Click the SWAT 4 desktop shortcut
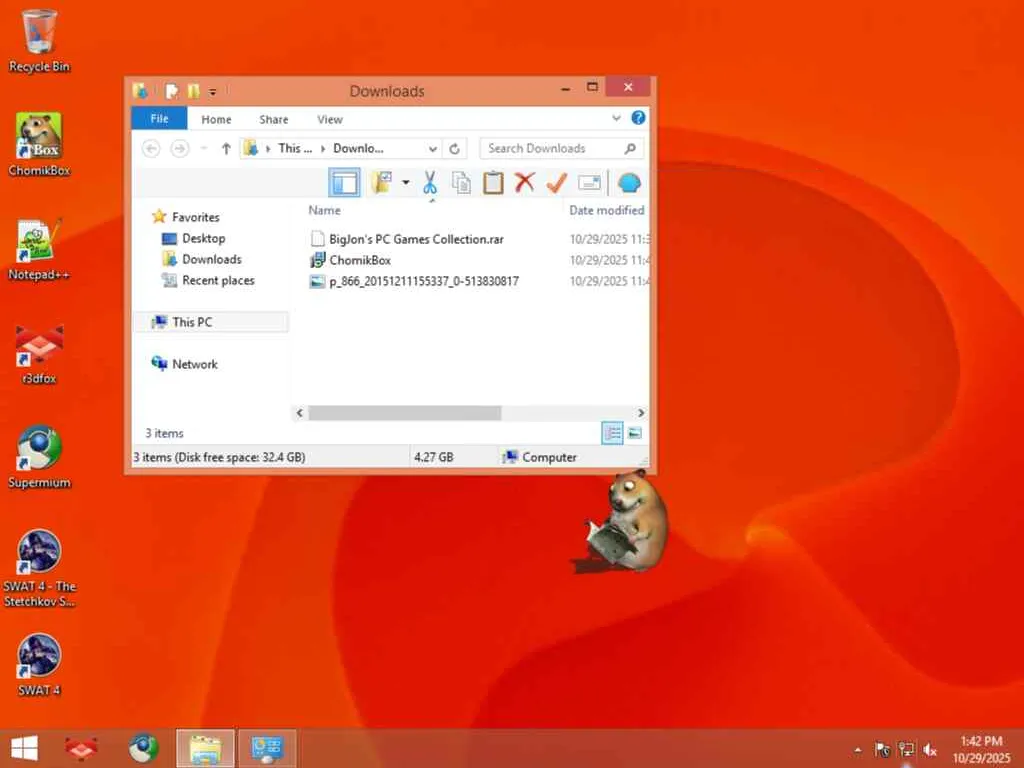1024x768 pixels. pos(39,664)
